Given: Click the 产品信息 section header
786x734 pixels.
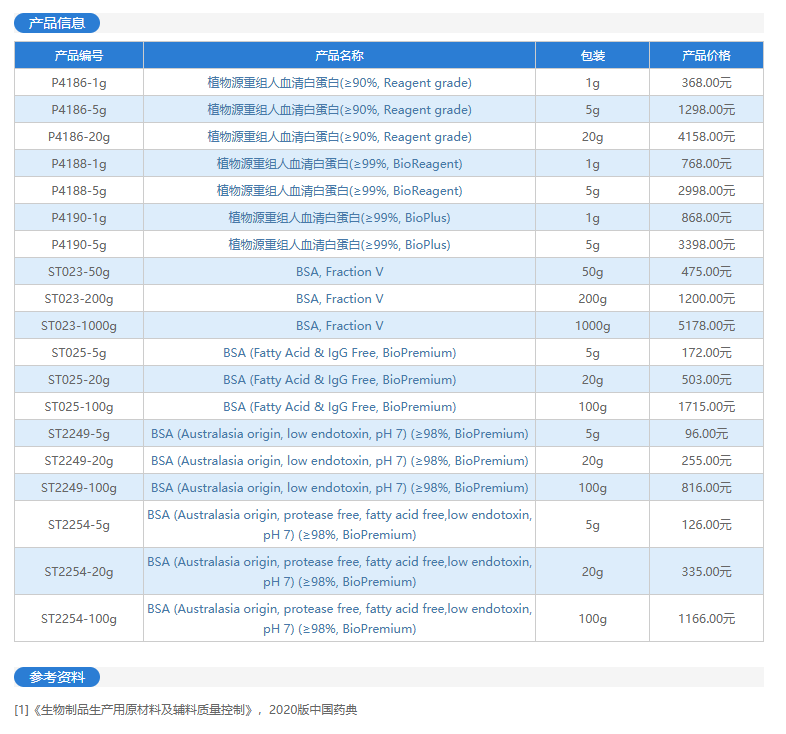Looking at the screenshot, I should pyautogui.click(x=57, y=23).
